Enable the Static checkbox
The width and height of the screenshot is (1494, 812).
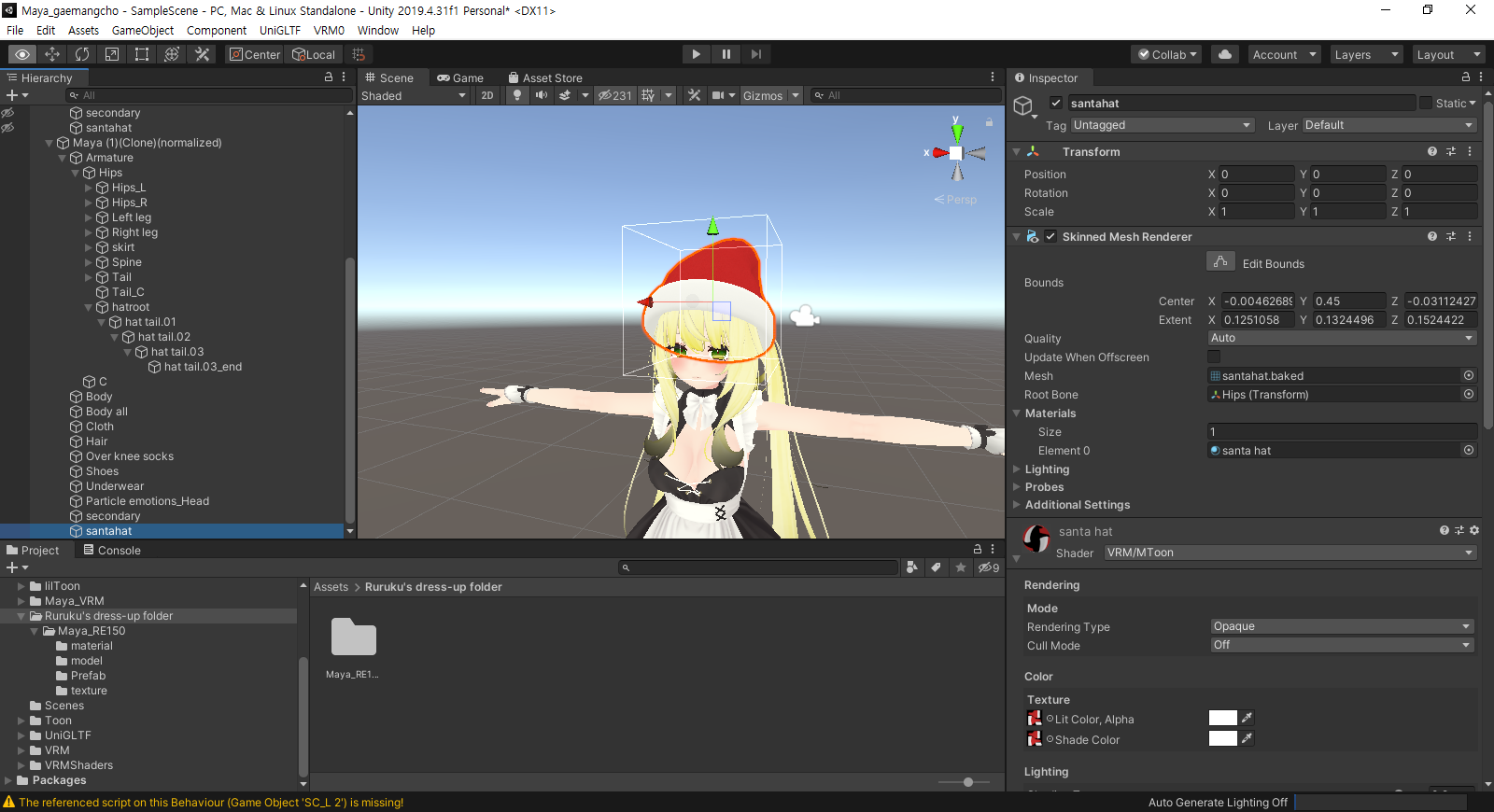pyautogui.click(x=1426, y=103)
